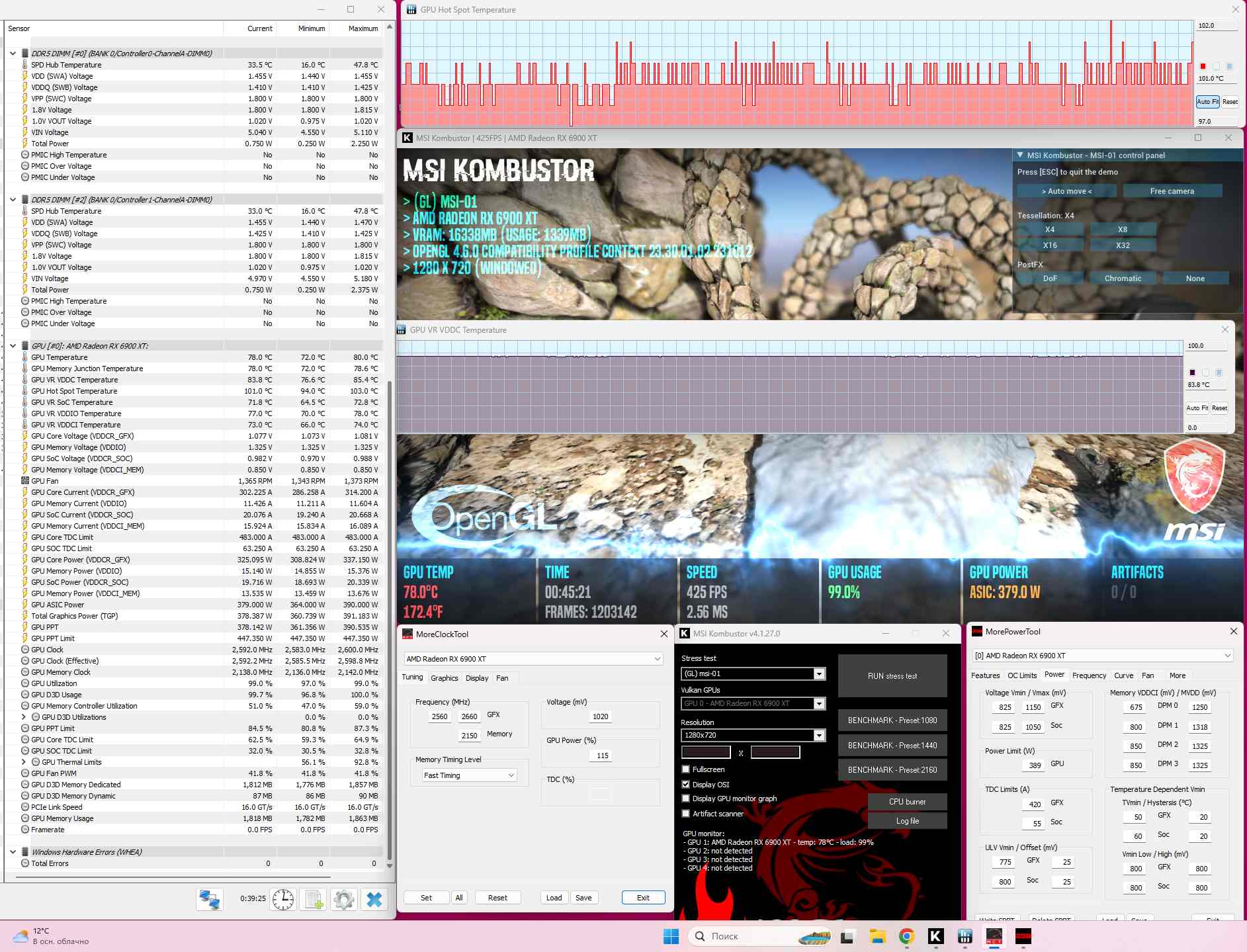The image size is (1247, 952).
Task: Click the GPU Fan sensor row icon
Action: coord(25,481)
